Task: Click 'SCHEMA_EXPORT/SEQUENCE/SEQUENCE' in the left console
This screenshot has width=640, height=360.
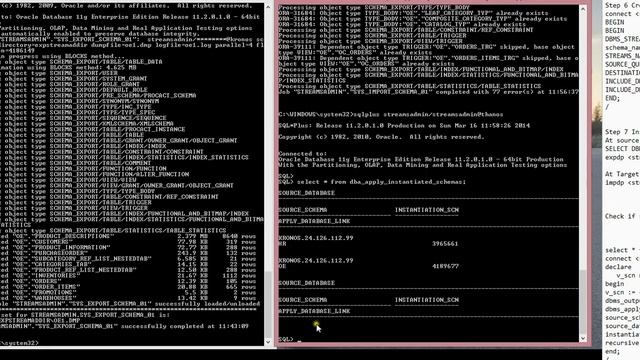Action: [x=108, y=118]
